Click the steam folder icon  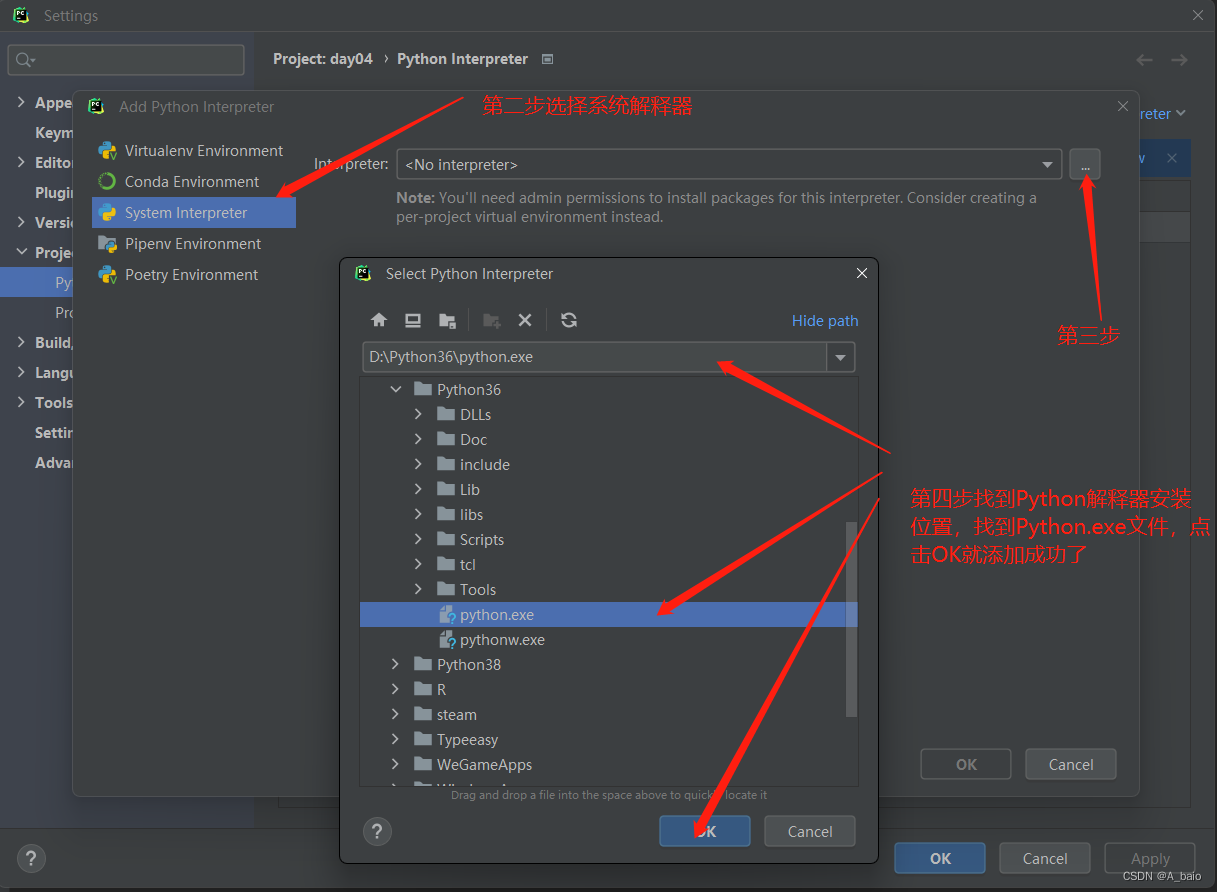pos(423,714)
